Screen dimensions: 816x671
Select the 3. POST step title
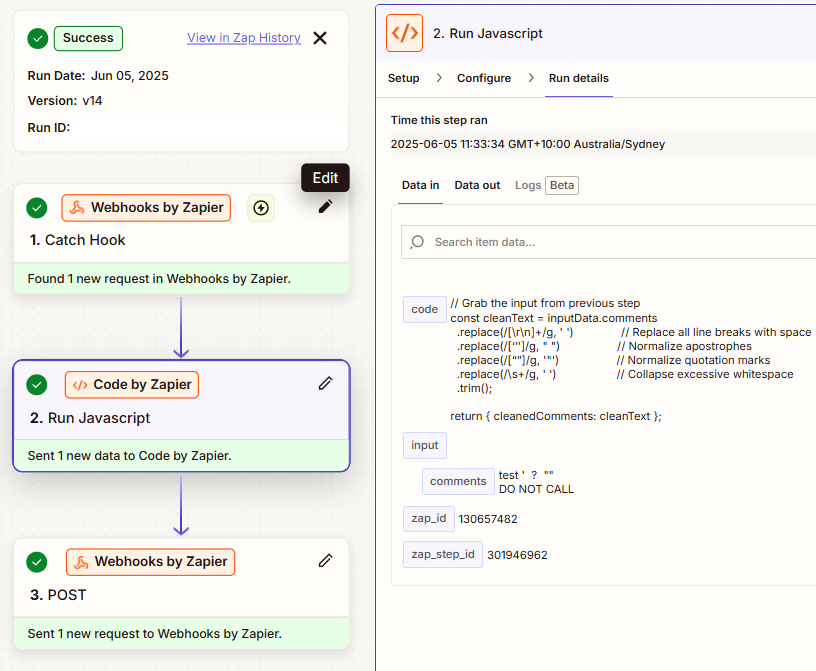point(58,595)
